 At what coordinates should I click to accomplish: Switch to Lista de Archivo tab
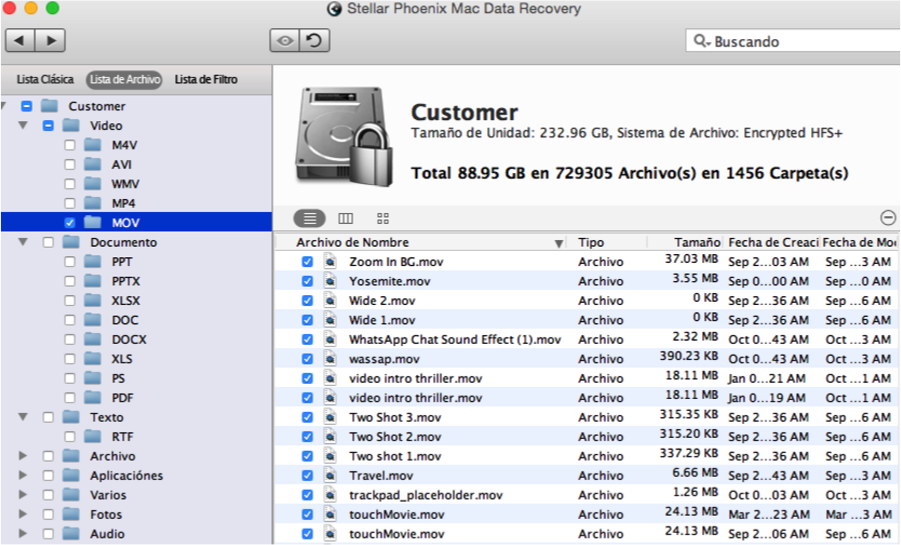[125, 79]
